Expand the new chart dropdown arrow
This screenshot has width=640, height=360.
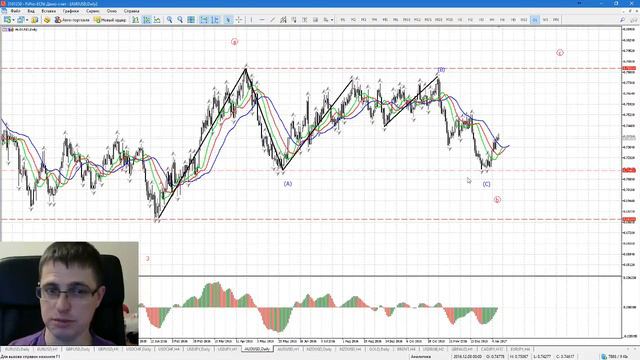tap(13, 20)
